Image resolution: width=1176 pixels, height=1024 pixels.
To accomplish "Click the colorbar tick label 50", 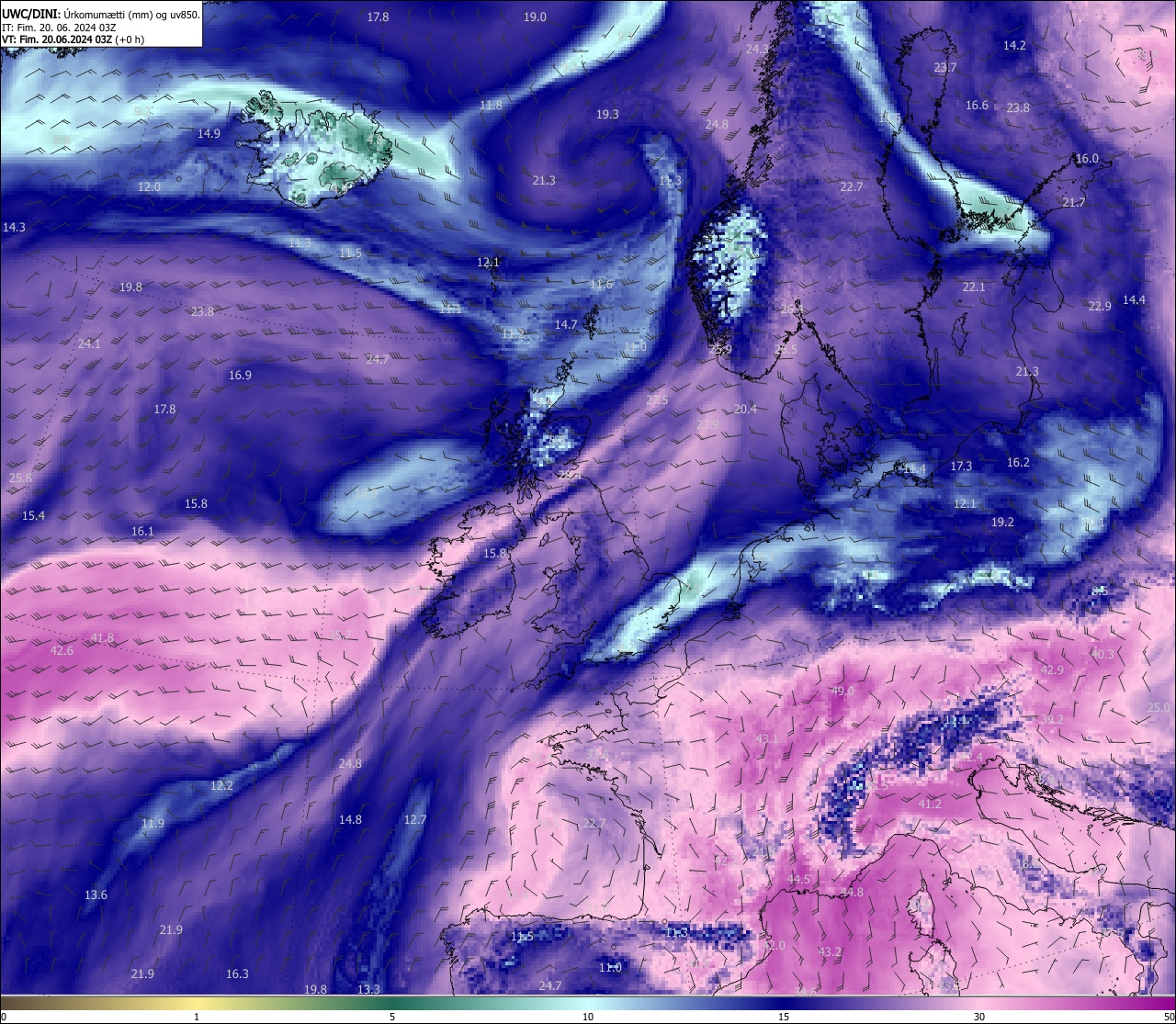I will click(x=1168, y=1017).
